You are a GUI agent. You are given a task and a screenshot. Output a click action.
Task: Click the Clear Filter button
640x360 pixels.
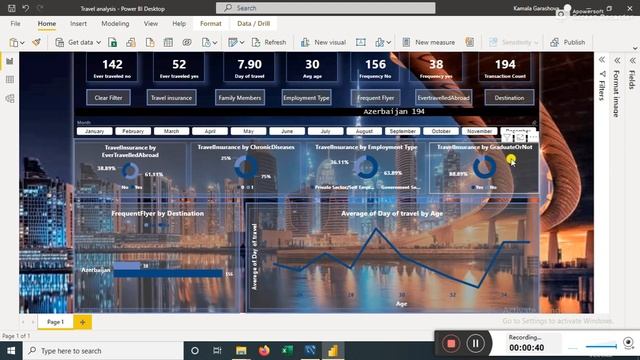(x=109, y=98)
